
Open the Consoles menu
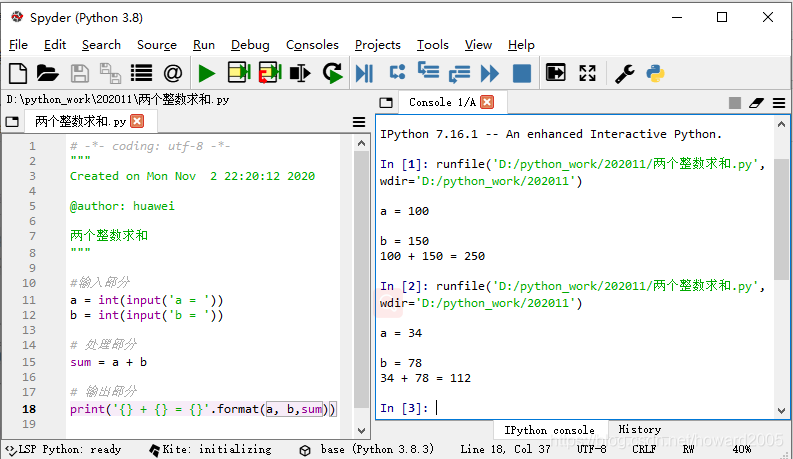pos(312,45)
